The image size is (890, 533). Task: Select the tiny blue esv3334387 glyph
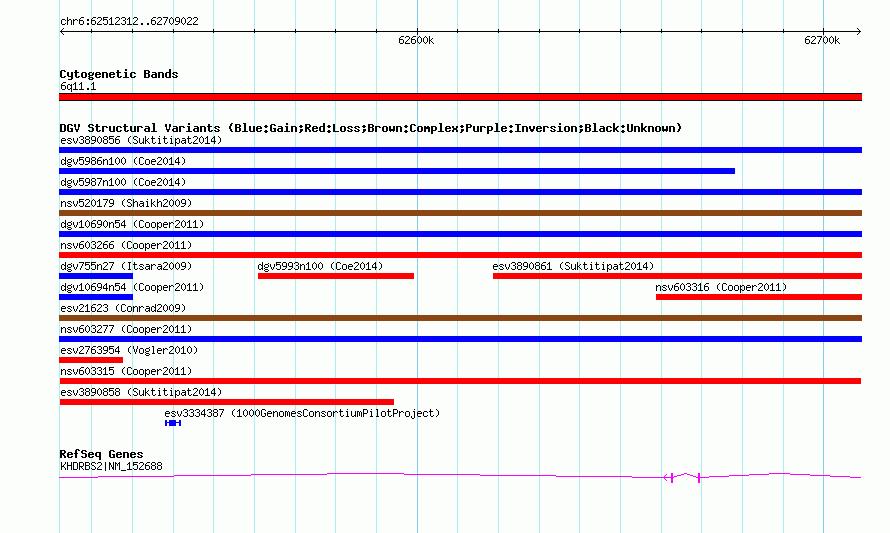click(x=173, y=423)
